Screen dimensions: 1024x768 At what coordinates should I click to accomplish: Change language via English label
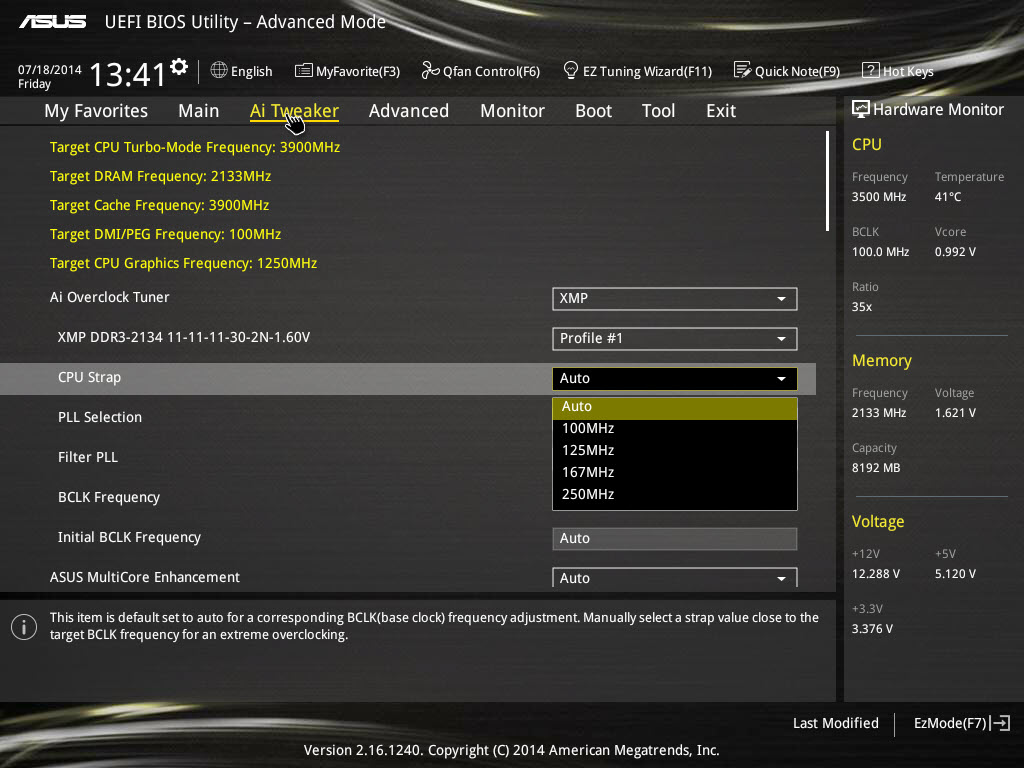[251, 71]
